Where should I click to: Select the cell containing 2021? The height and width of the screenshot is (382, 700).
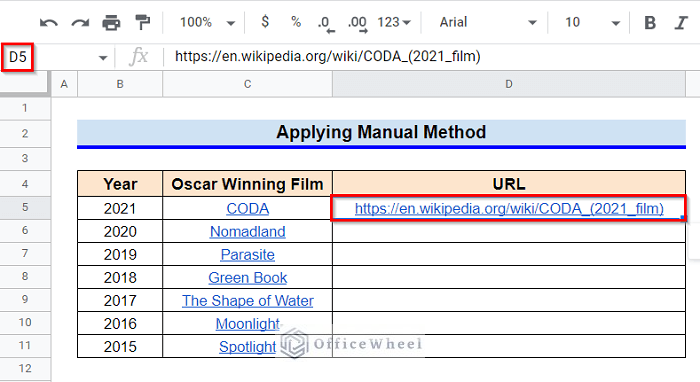point(120,208)
